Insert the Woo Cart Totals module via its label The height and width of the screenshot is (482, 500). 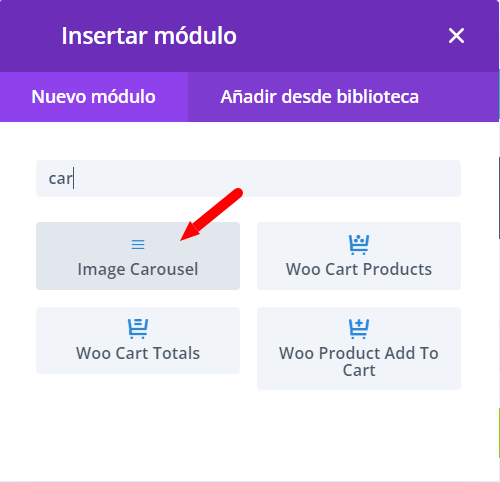tap(138, 353)
